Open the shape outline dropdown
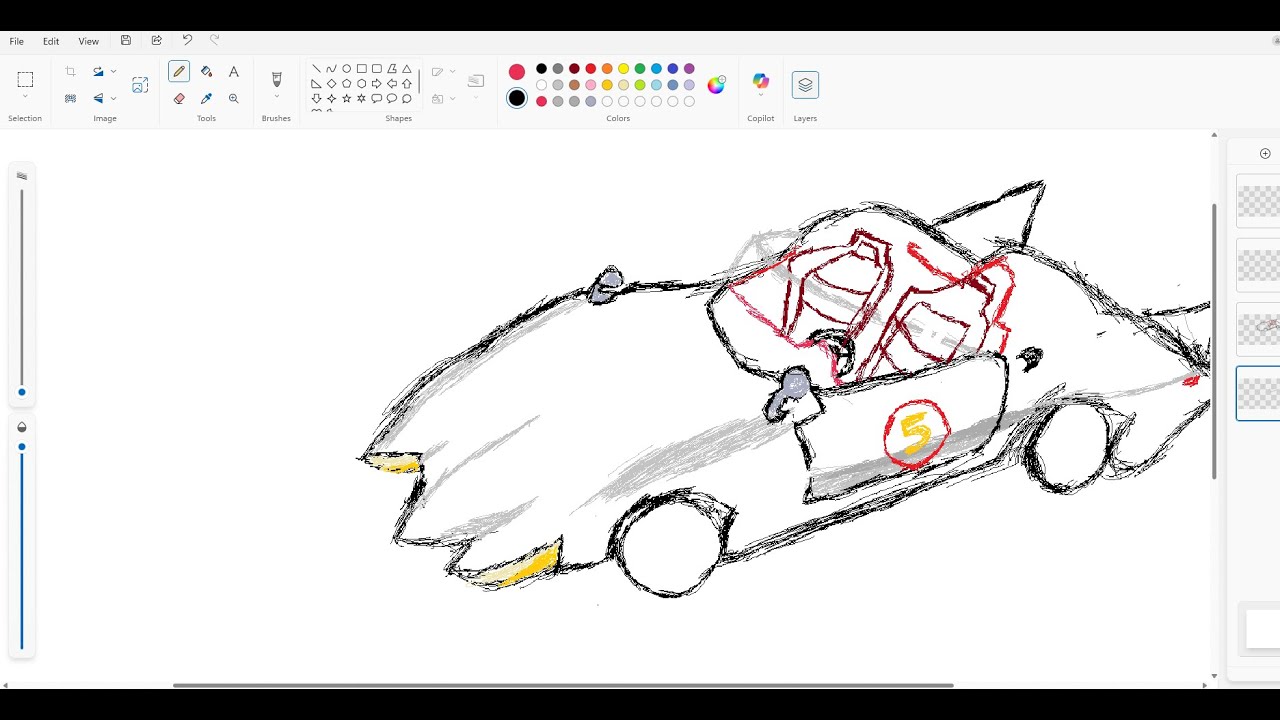 (x=452, y=72)
